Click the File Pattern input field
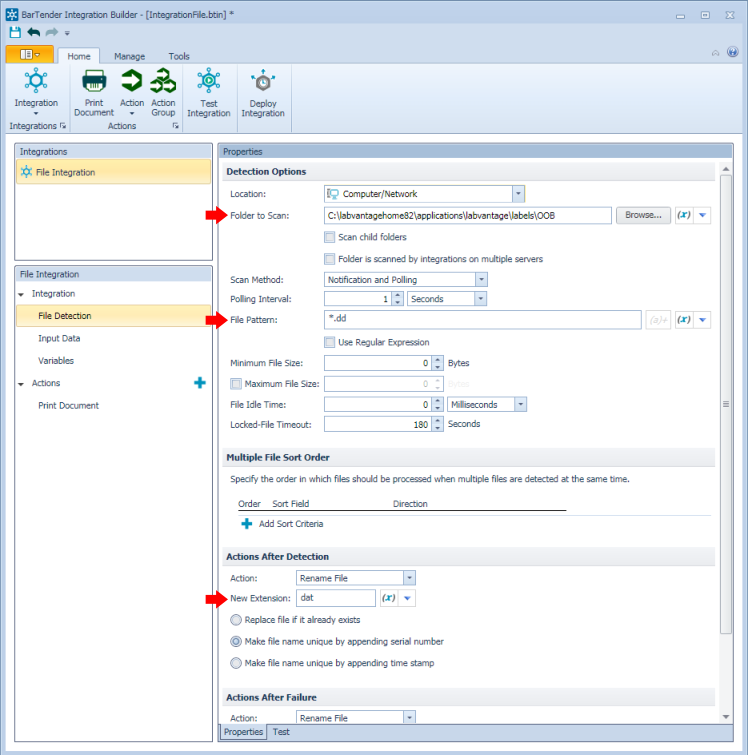The width and height of the screenshot is (748, 755). click(483, 320)
